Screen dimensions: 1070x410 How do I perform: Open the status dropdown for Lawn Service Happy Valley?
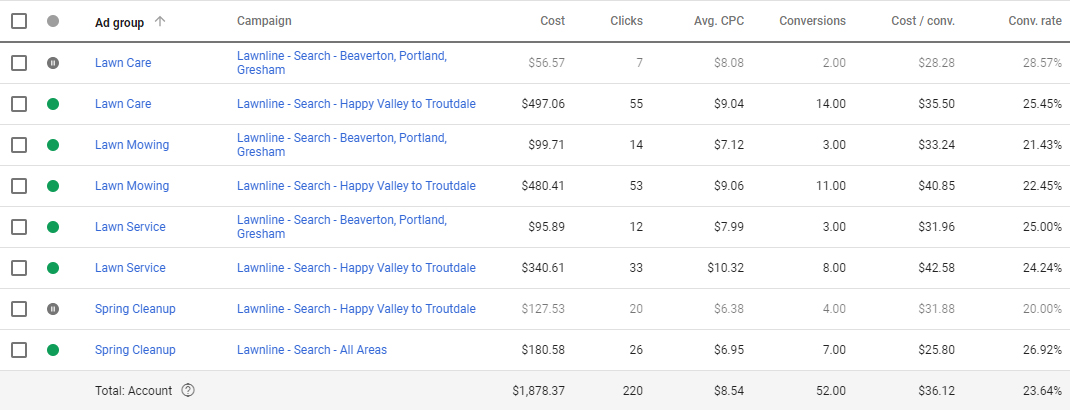click(53, 267)
